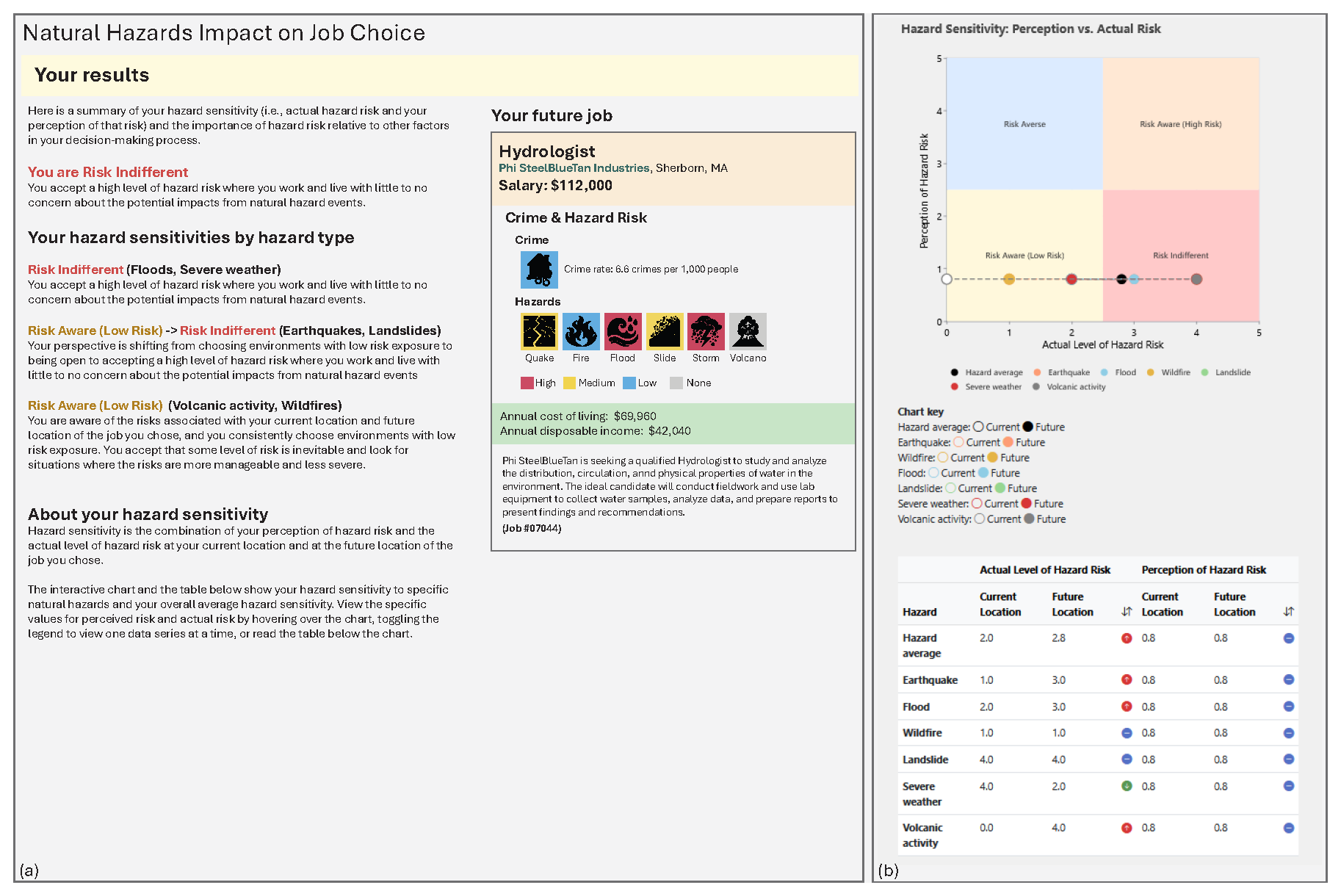Click the Slide hazard icon
1341x896 pixels.
[x=665, y=331]
